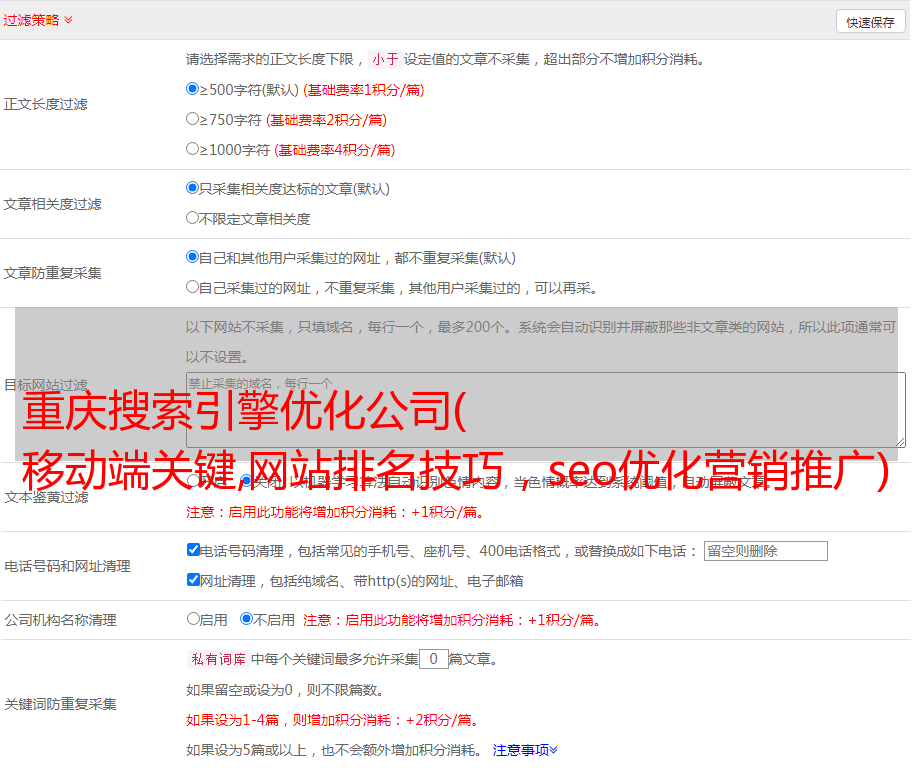Toggle the 网址清理 checkbox
The image size is (912, 768).
(193, 579)
